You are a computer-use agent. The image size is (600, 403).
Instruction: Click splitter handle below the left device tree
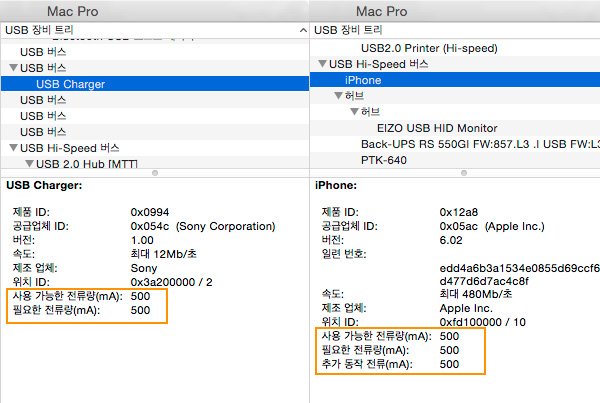click(154, 173)
